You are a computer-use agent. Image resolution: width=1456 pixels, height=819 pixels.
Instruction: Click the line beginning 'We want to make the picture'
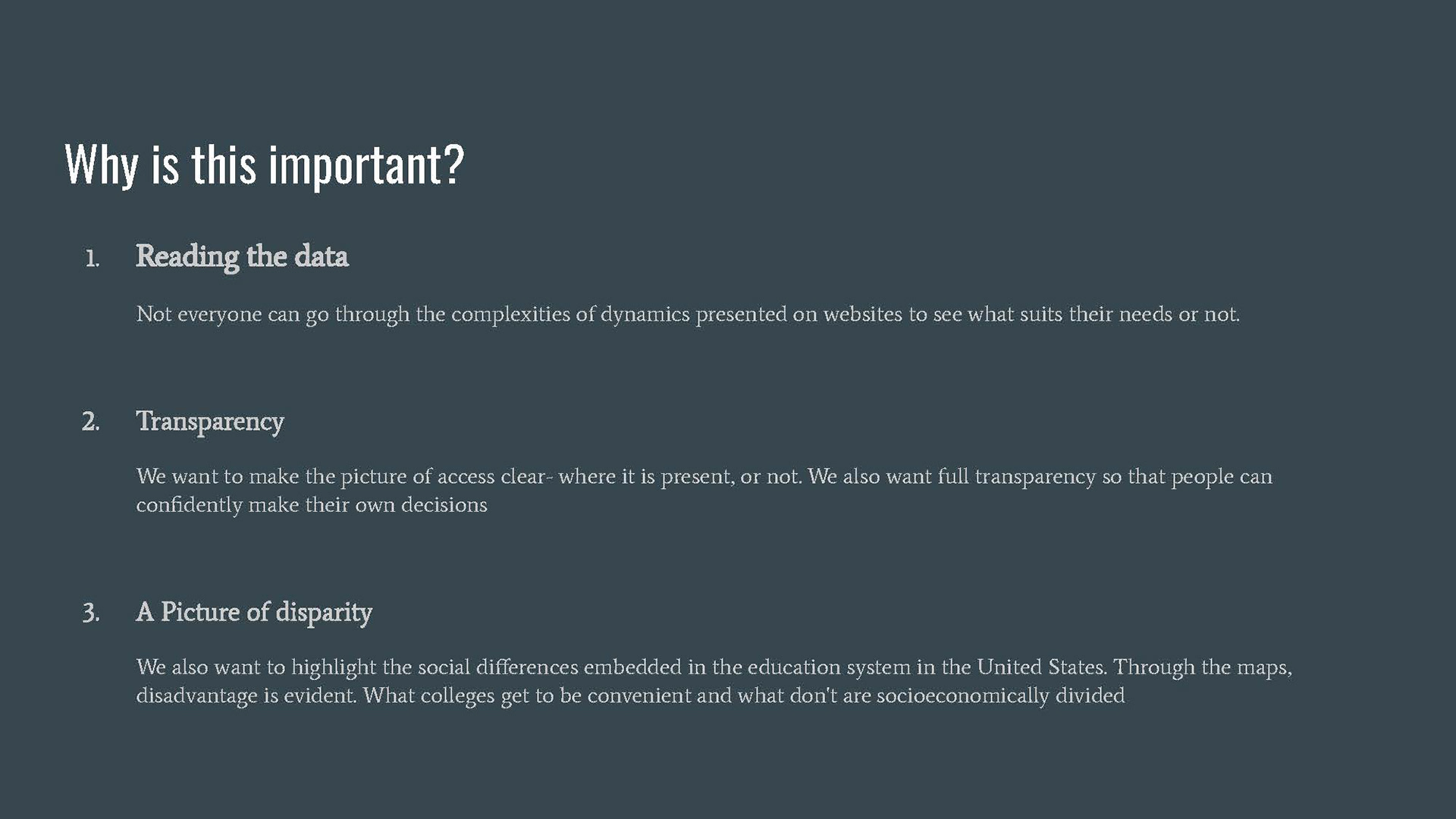pos(704,477)
